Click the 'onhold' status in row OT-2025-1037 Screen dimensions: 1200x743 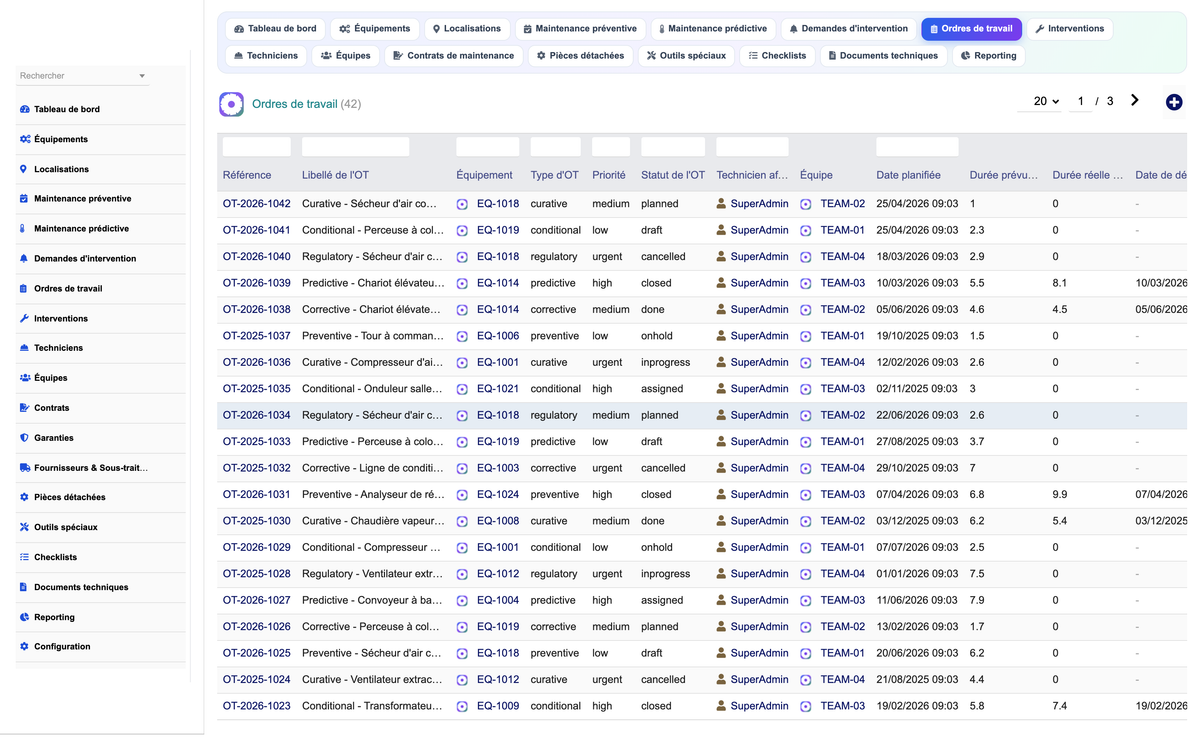click(657, 336)
